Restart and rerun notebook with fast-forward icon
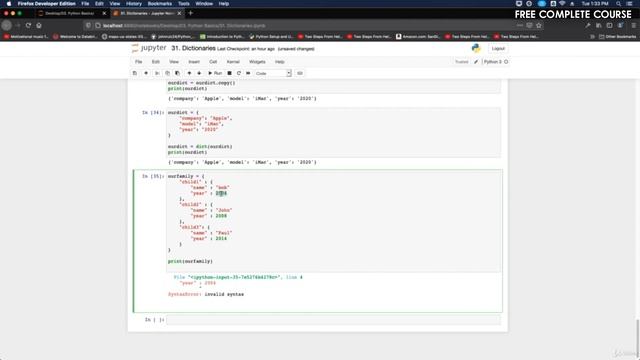This screenshot has width=640, height=360. (248, 73)
